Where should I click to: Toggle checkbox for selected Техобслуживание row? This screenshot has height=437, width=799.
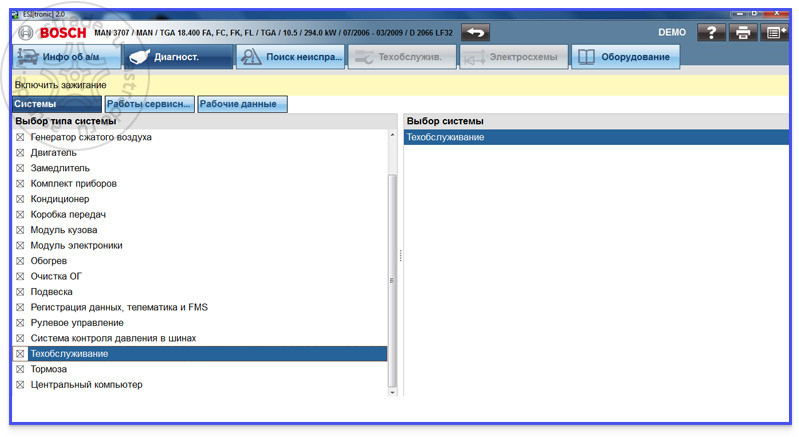click(x=20, y=353)
